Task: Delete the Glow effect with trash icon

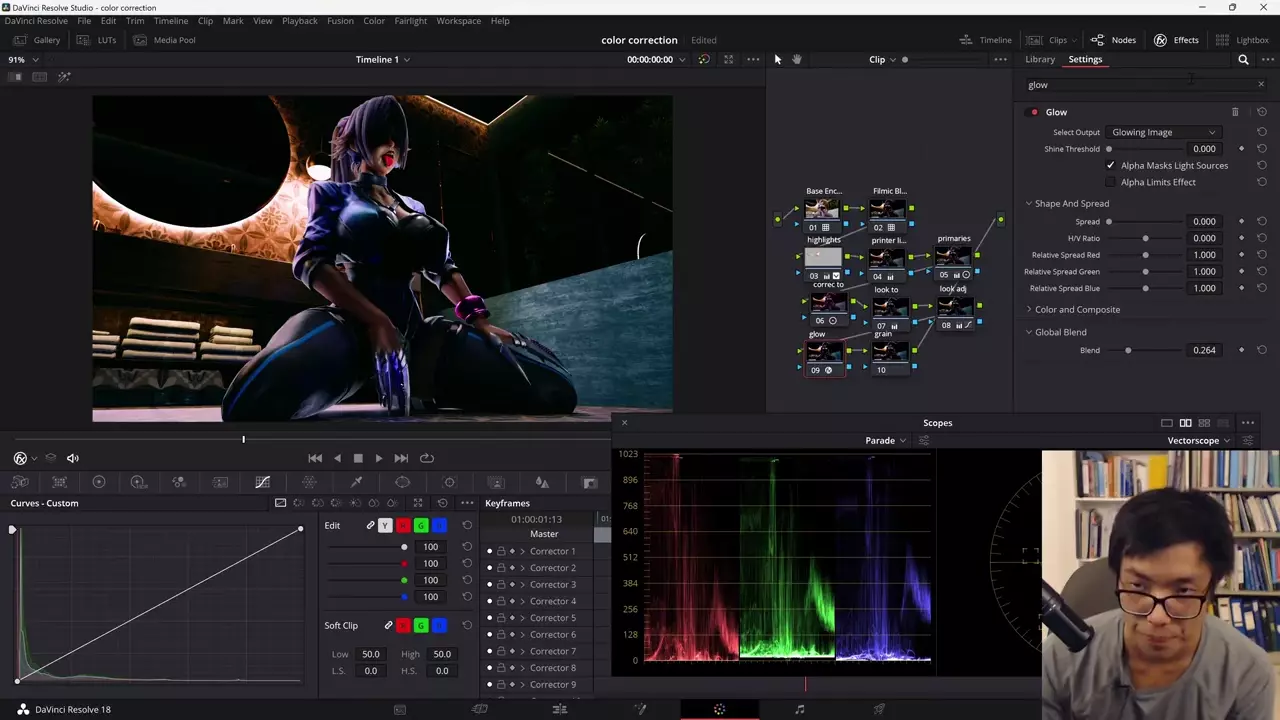Action: click(x=1235, y=112)
